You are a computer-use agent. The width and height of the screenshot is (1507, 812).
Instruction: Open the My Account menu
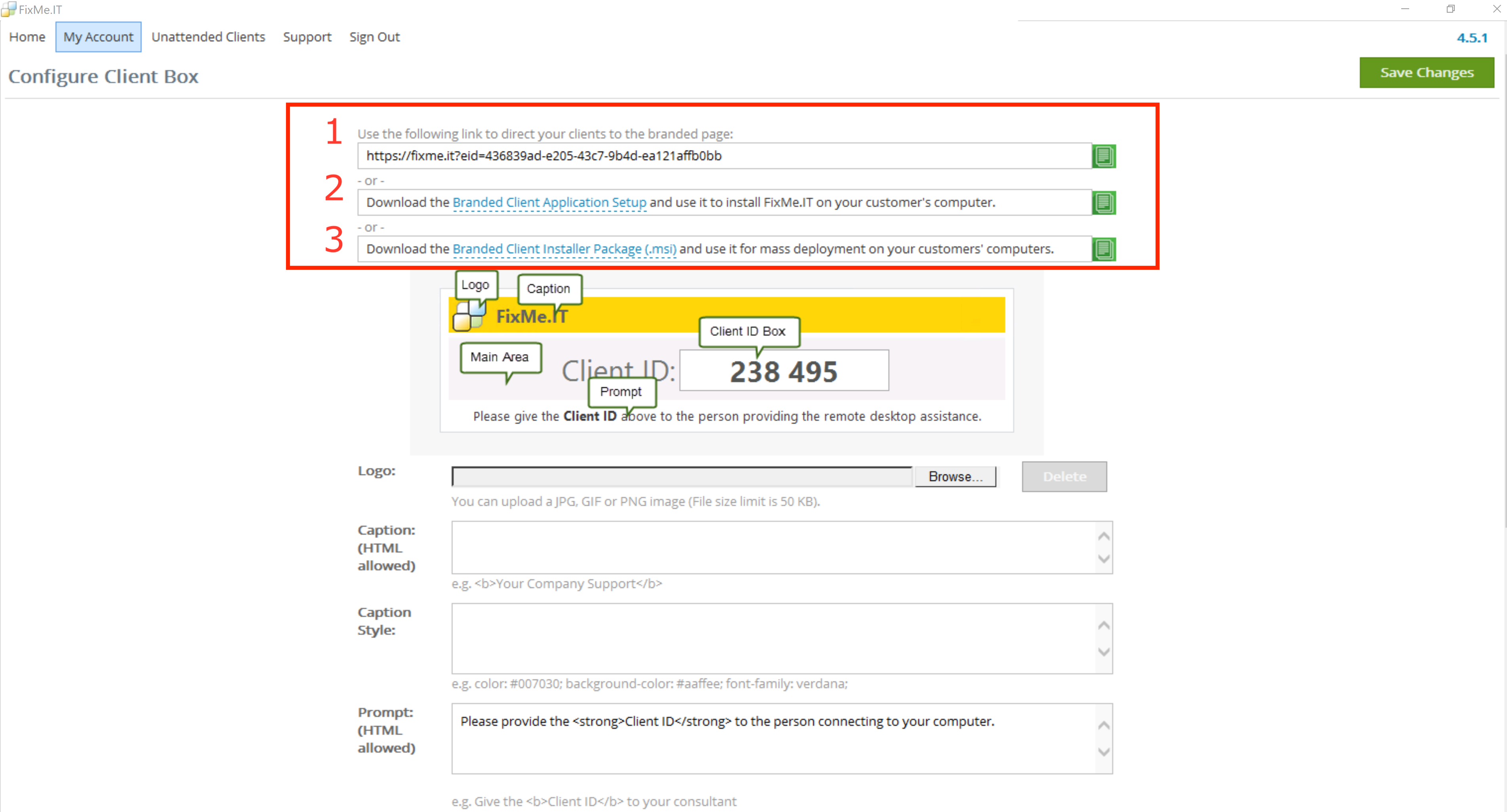click(98, 37)
